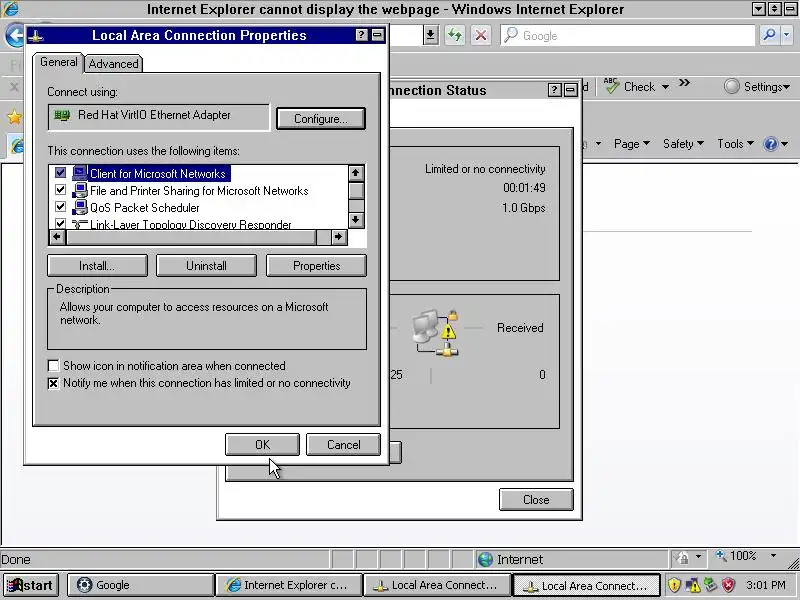Viewport: 800px width, 600px height.
Task: Click the Uninstall button
Action: [206, 266]
